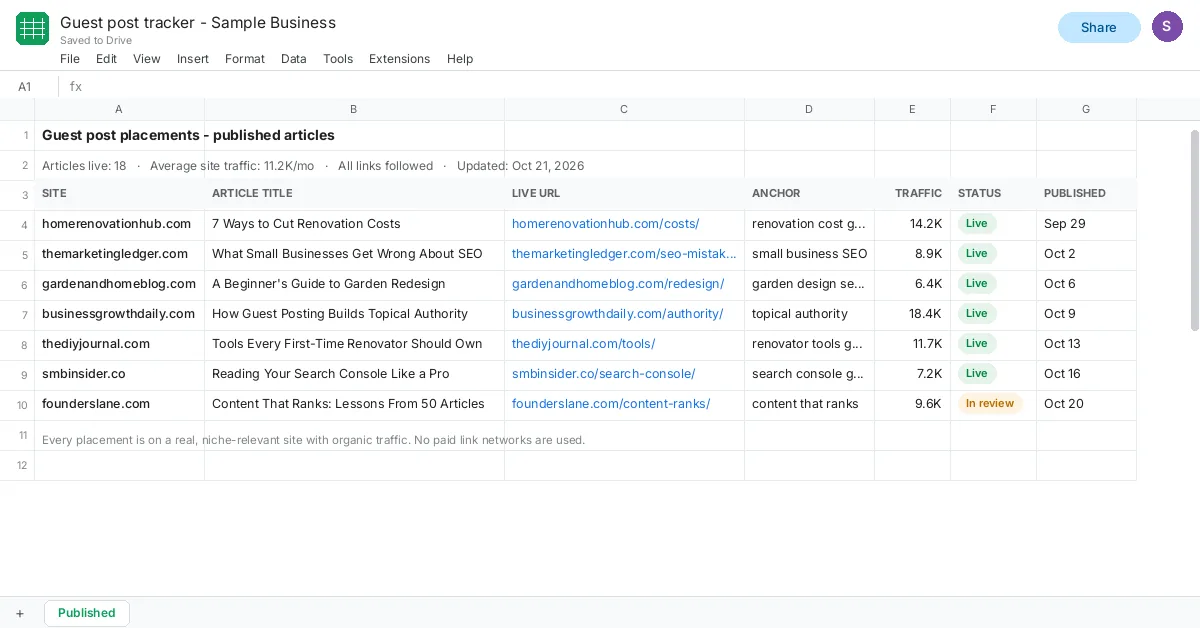The width and height of the screenshot is (1200, 628).
Task: Select '7 Ways to Cut Renovation Costs' cell
Action: 354,225
